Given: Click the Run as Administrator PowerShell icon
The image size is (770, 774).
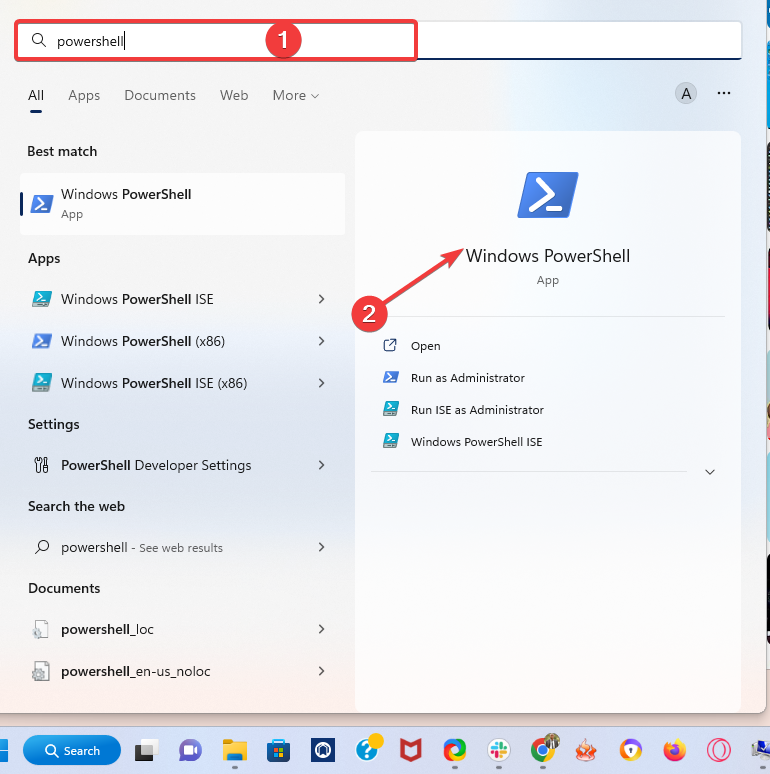Looking at the screenshot, I should click(x=391, y=377).
